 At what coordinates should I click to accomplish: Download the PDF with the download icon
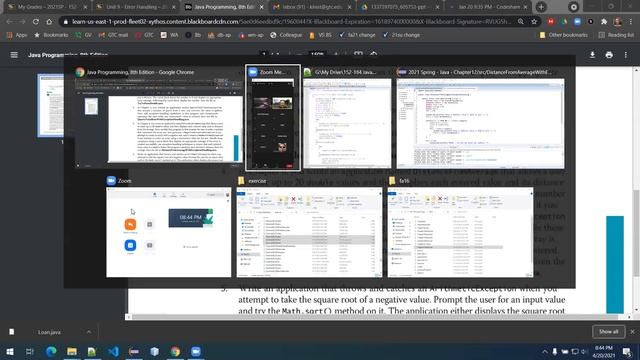pos(592,55)
